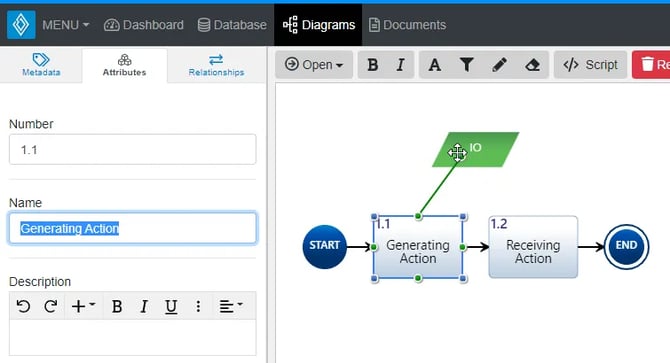Image resolution: width=670 pixels, height=363 pixels.
Task: Go to the Dashboard page
Action: (x=144, y=25)
